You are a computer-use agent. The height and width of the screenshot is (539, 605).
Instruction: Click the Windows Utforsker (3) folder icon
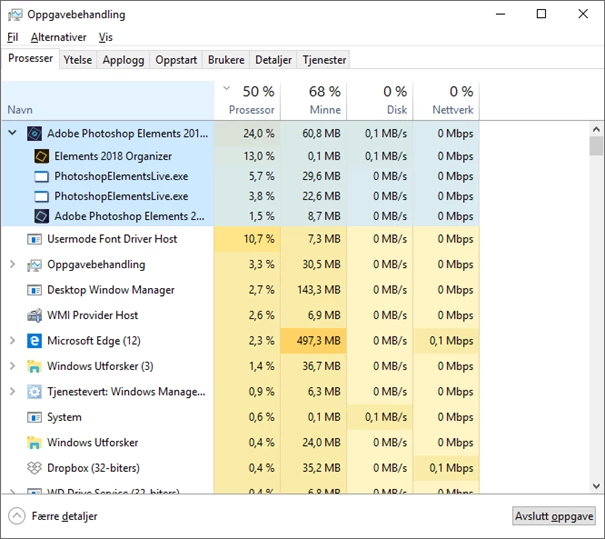point(34,366)
